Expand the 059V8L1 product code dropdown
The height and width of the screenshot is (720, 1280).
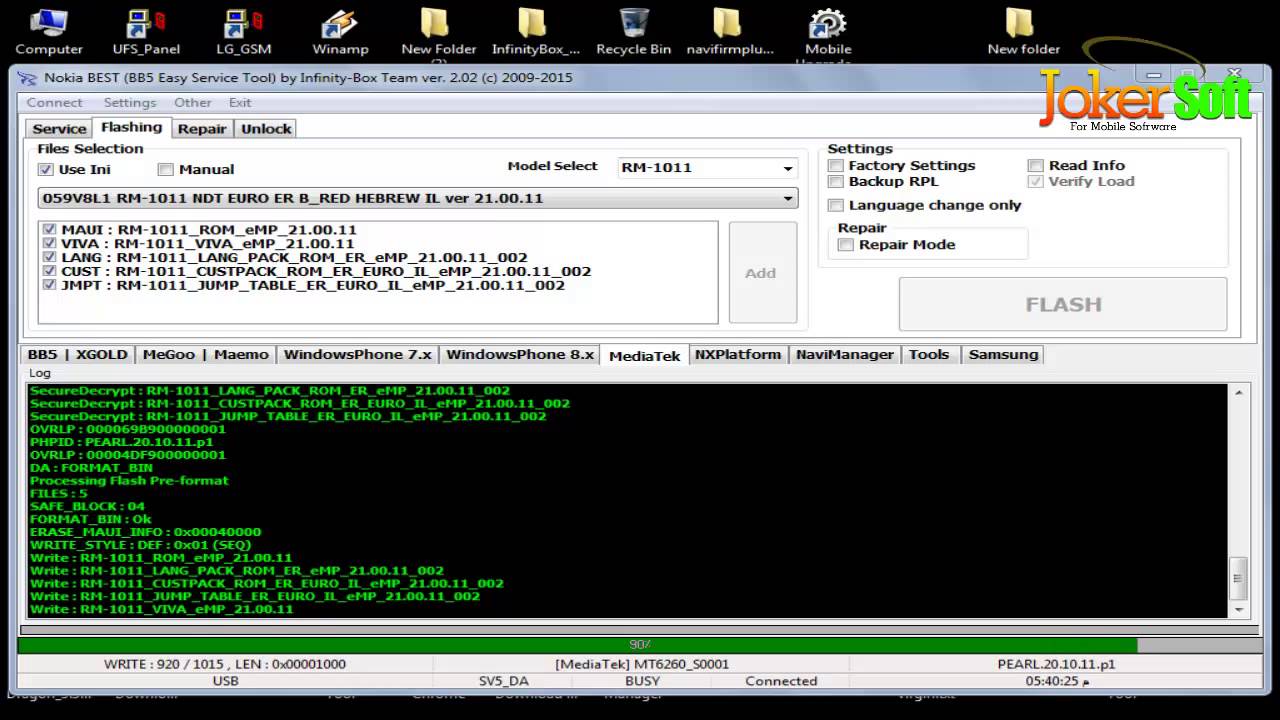click(x=418, y=198)
